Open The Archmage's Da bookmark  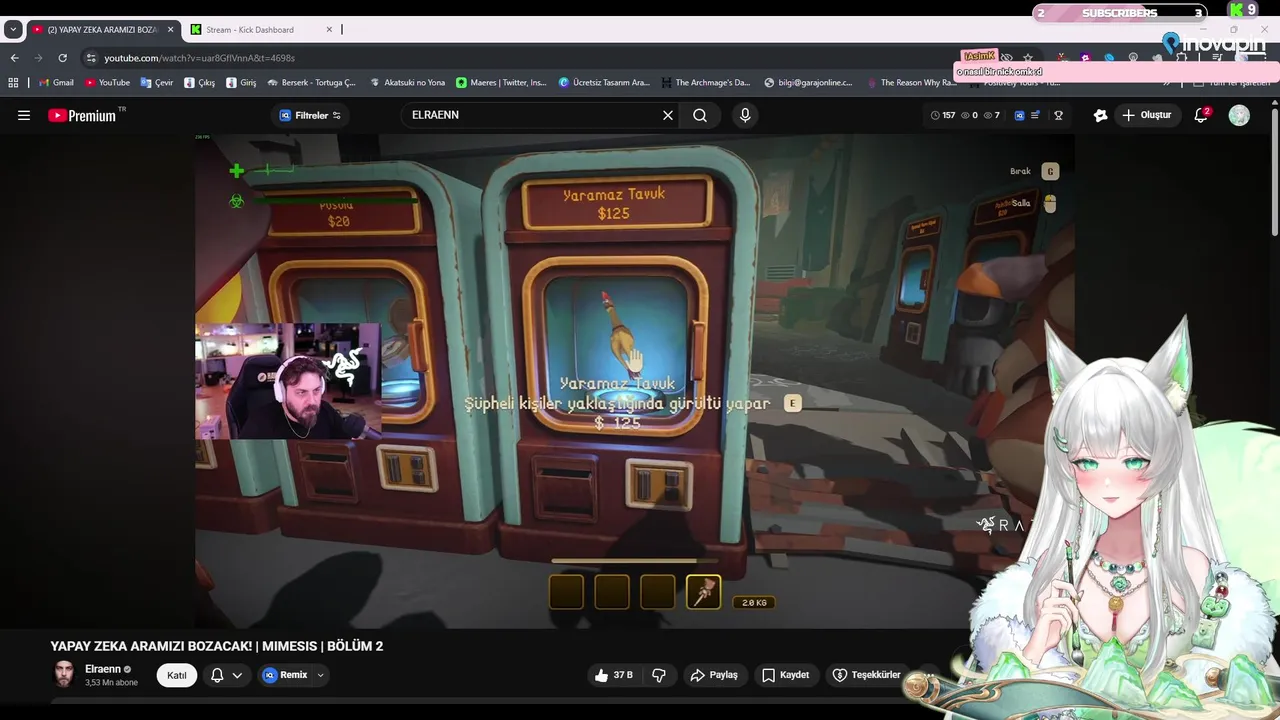705,83
